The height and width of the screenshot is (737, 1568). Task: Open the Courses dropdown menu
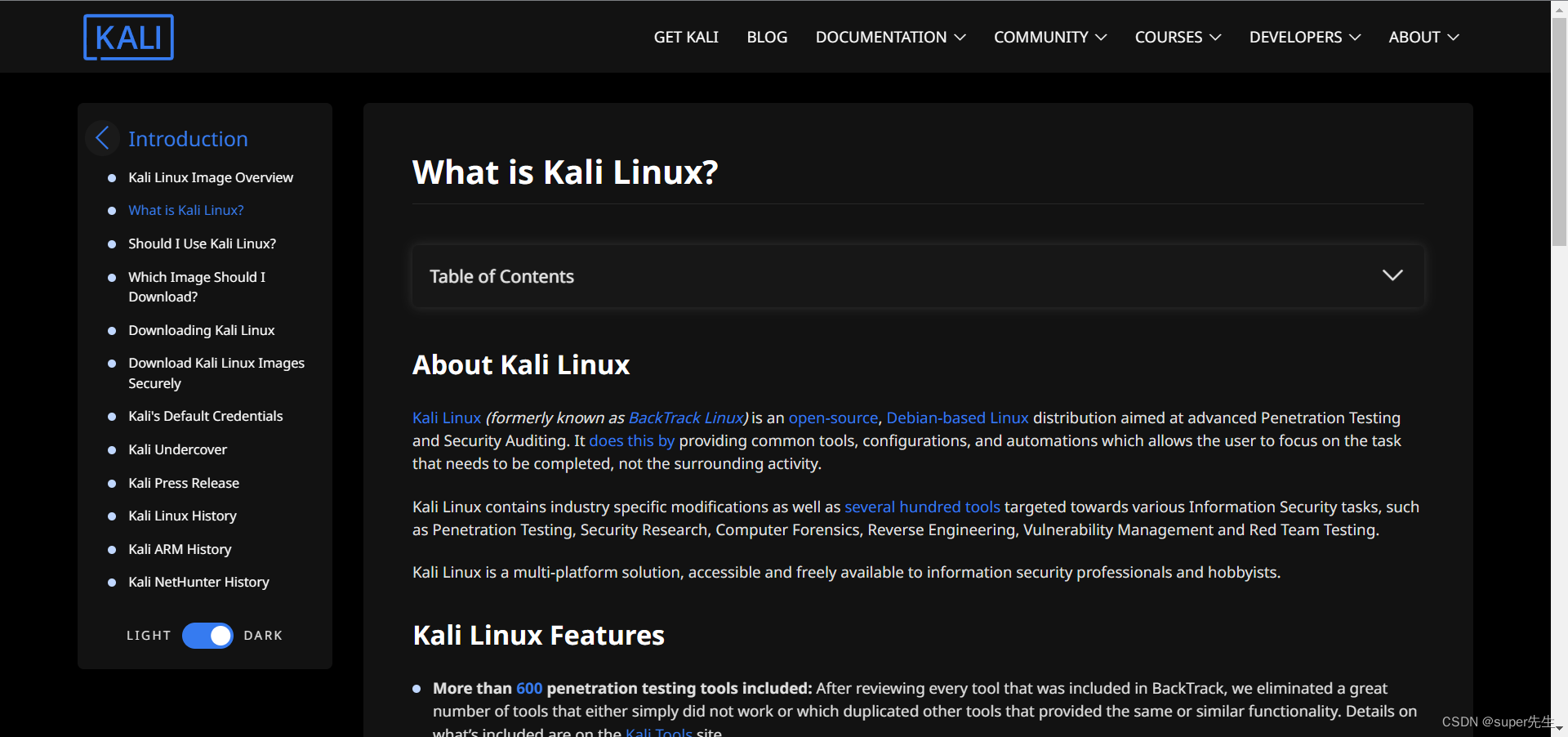point(1178,37)
